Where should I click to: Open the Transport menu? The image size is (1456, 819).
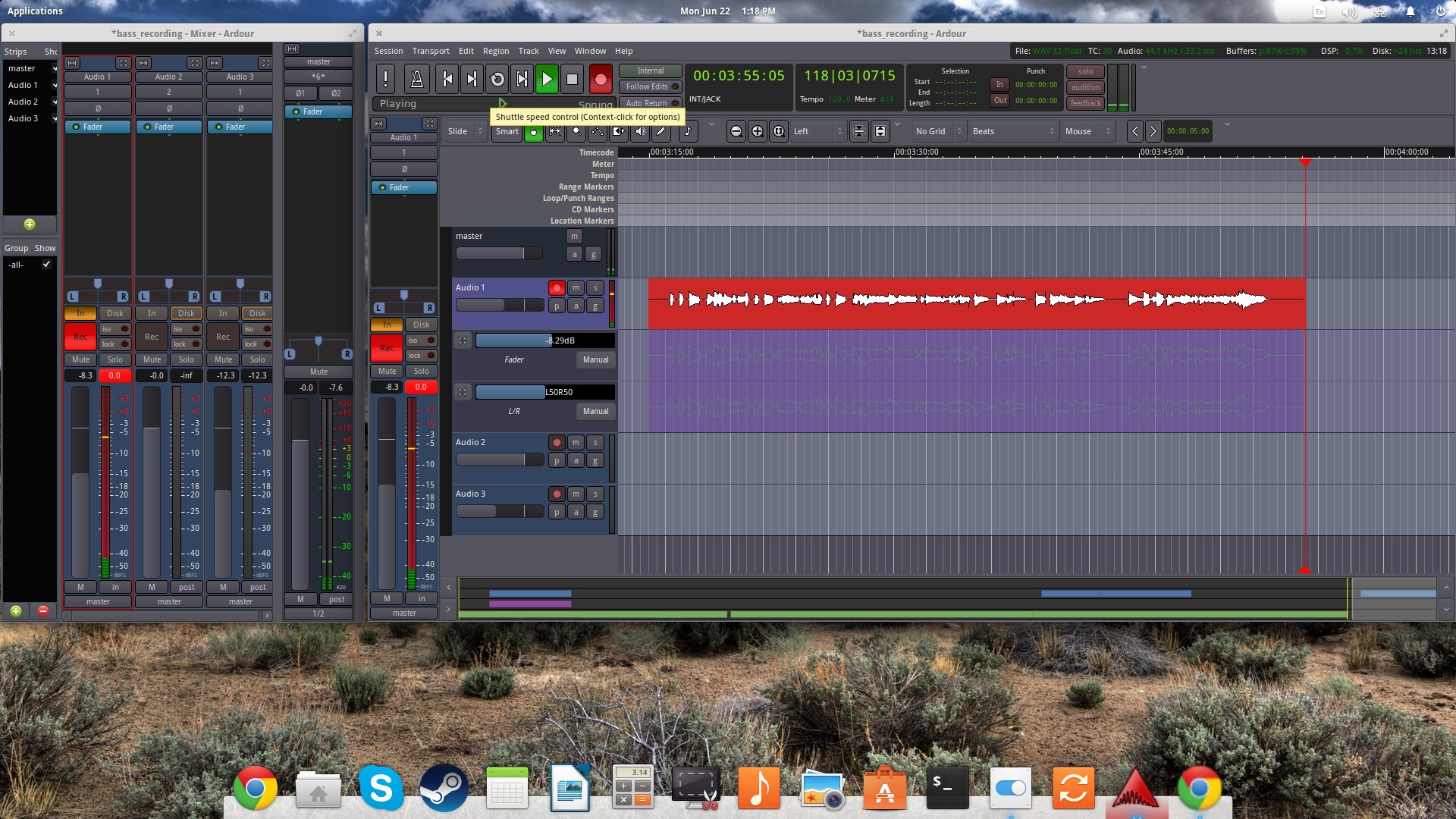pos(431,51)
